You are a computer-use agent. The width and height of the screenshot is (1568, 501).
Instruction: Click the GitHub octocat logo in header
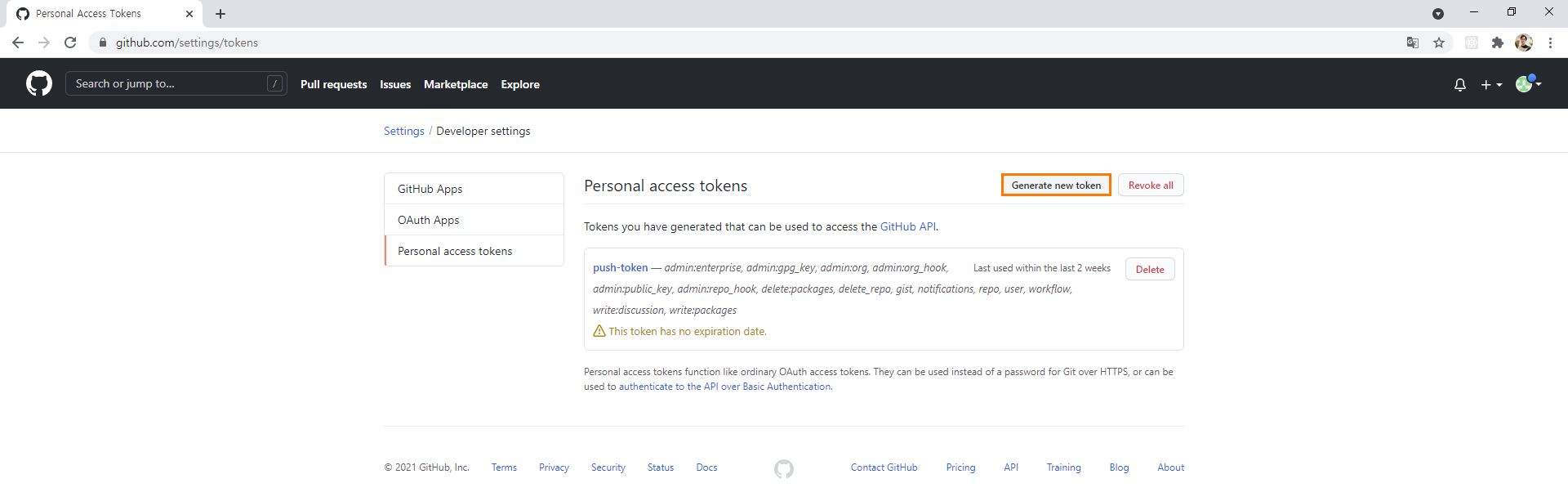[x=39, y=83]
